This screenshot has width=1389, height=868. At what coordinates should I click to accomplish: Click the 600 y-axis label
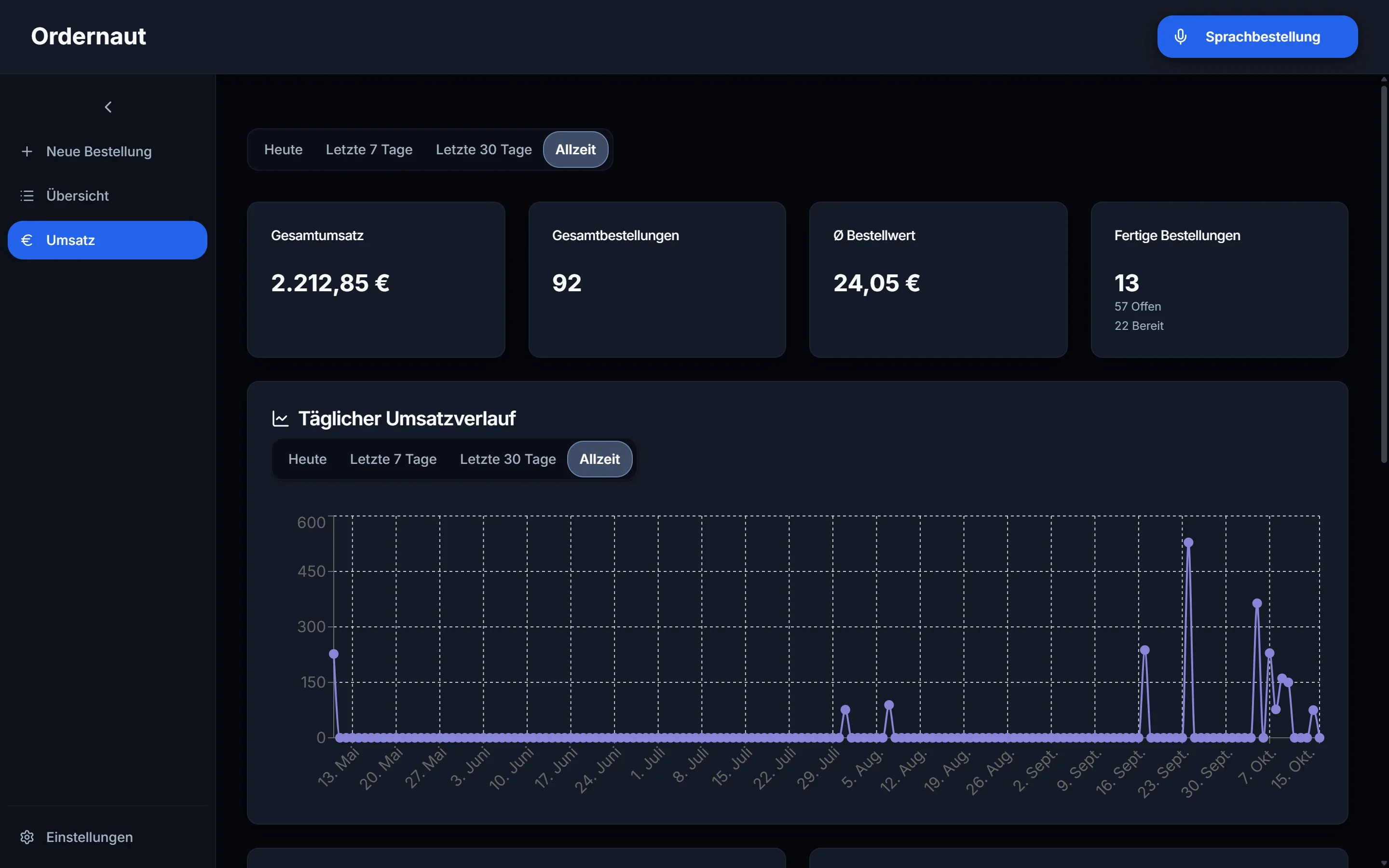coord(311,522)
